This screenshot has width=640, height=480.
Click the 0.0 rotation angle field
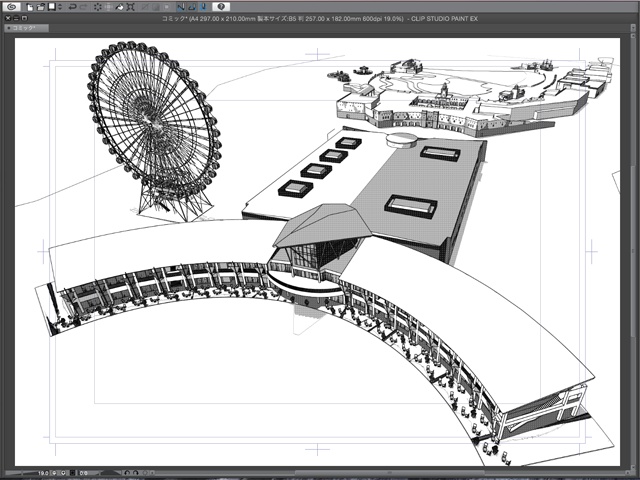coord(83,473)
